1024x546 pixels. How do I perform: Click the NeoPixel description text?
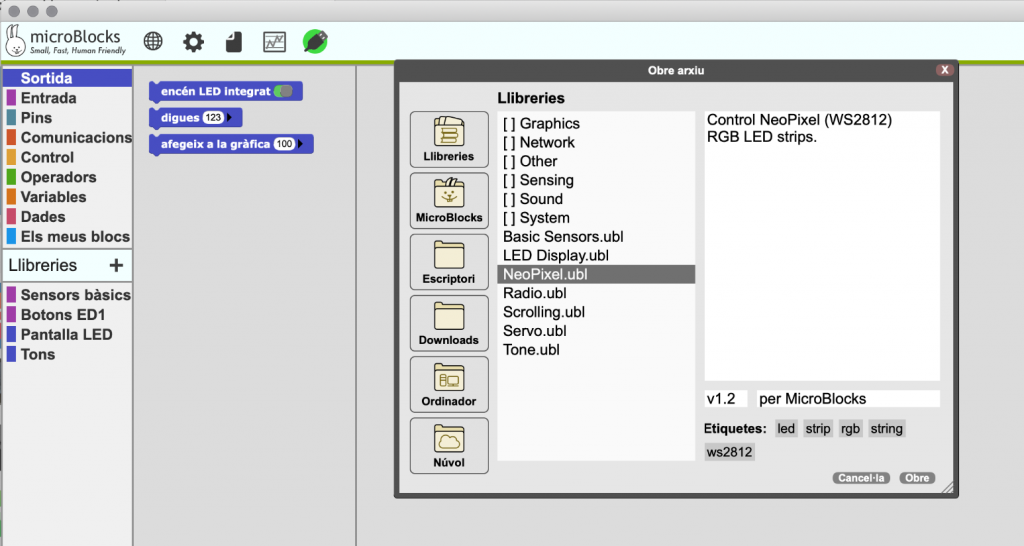tap(799, 128)
